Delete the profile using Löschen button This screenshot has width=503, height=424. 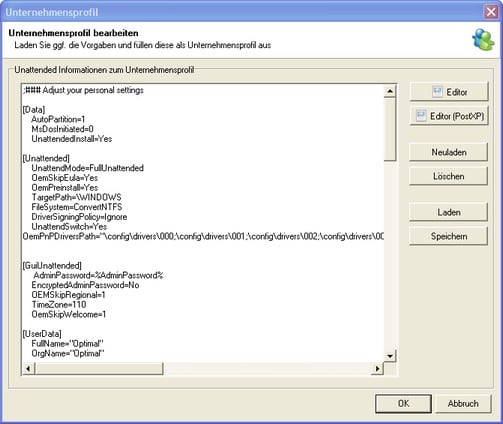449,176
